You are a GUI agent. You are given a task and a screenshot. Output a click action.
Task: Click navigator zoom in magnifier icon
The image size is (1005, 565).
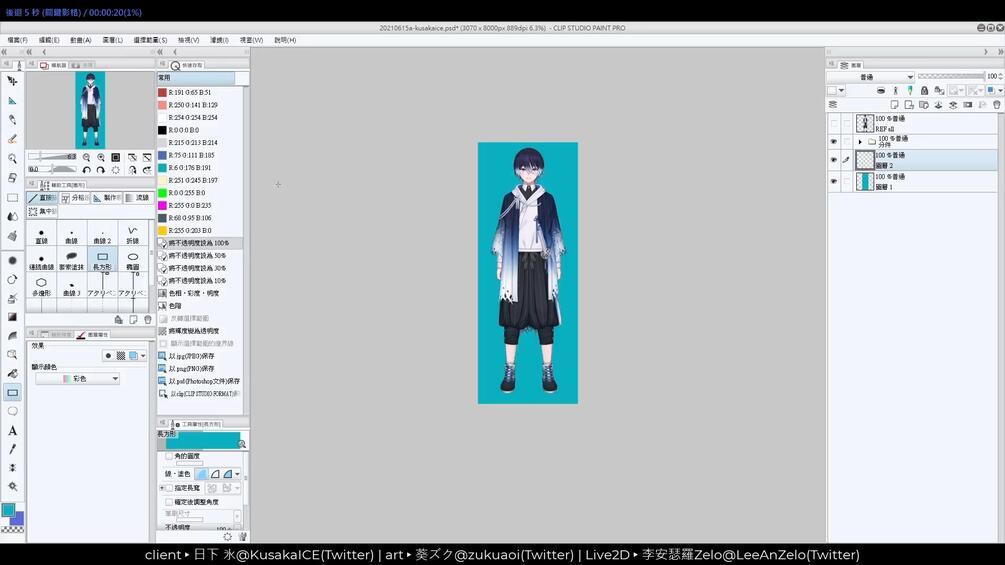pyautogui.click(x=101, y=157)
